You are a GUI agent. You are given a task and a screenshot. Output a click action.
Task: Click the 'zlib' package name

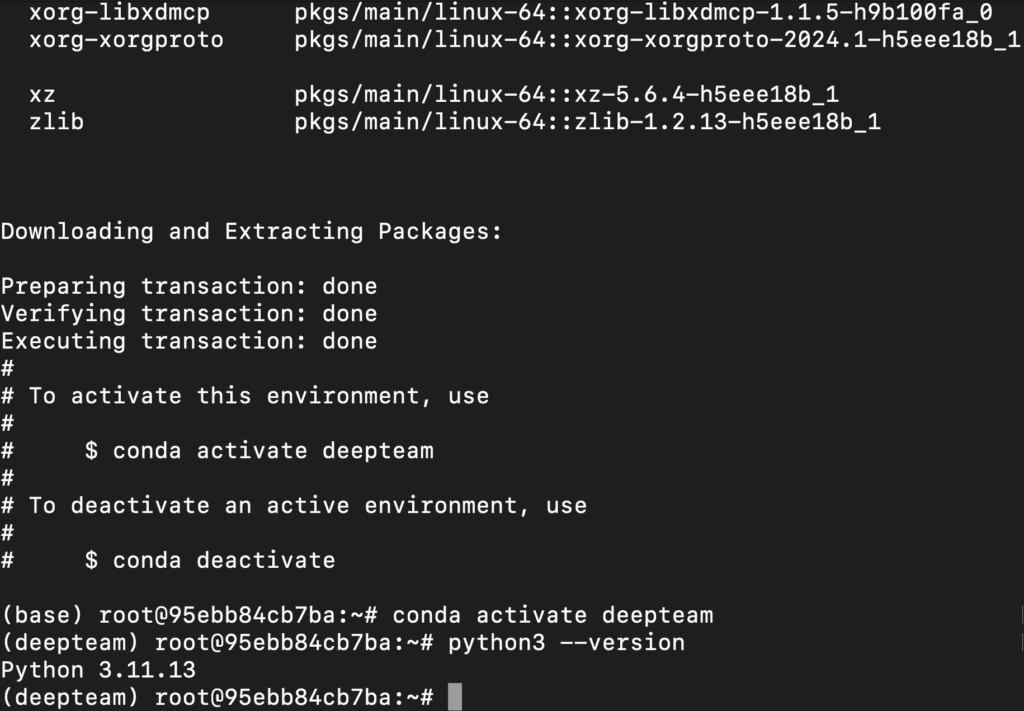57,121
